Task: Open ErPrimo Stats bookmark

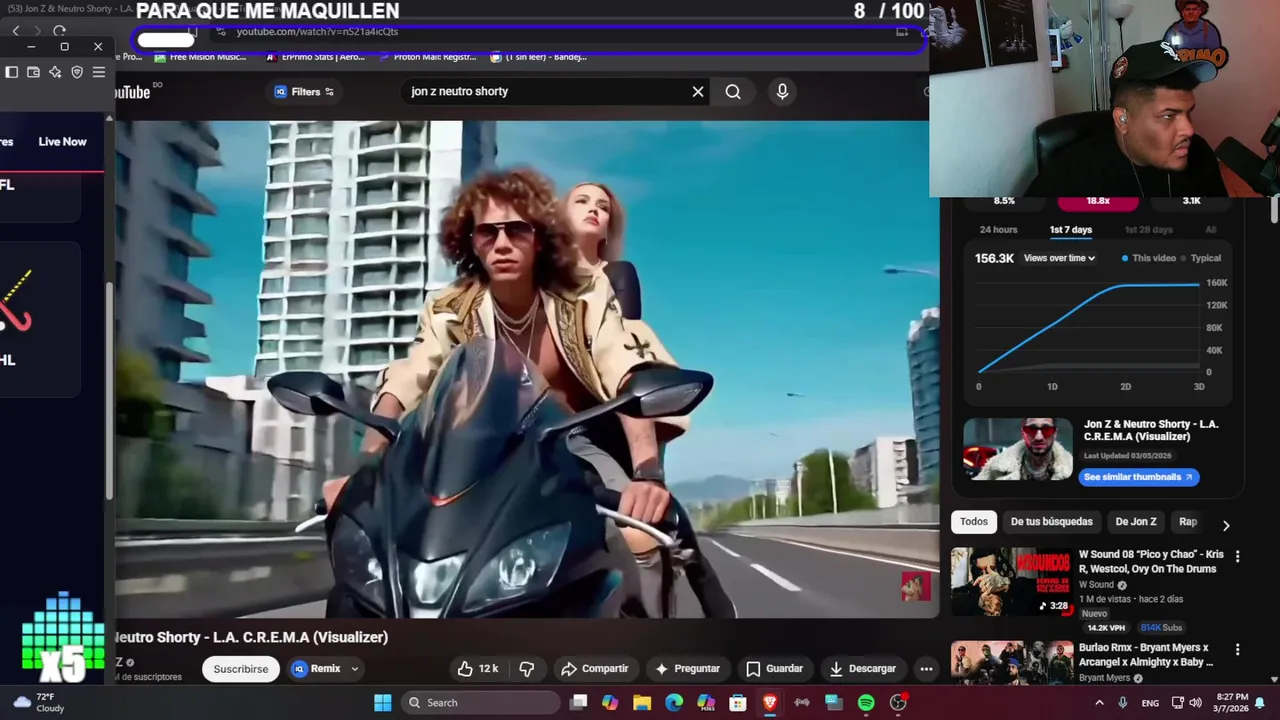Action: (x=315, y=57)
